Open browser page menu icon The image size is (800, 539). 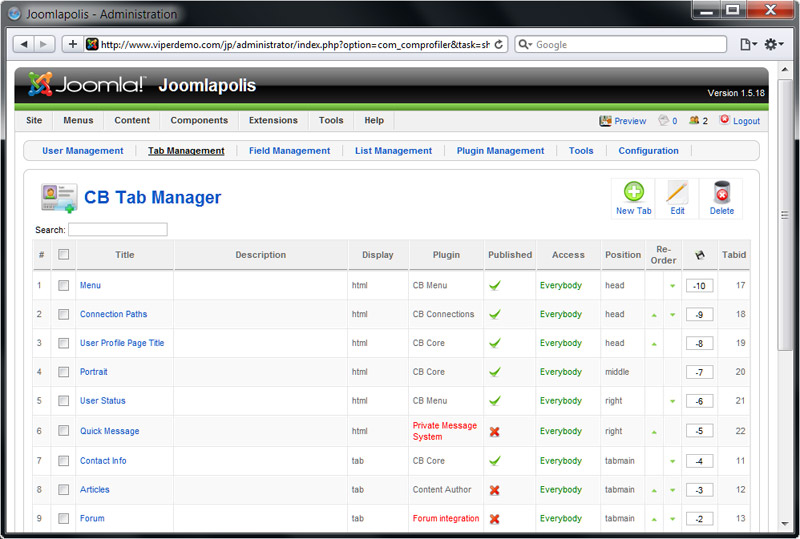coord(748,44)
